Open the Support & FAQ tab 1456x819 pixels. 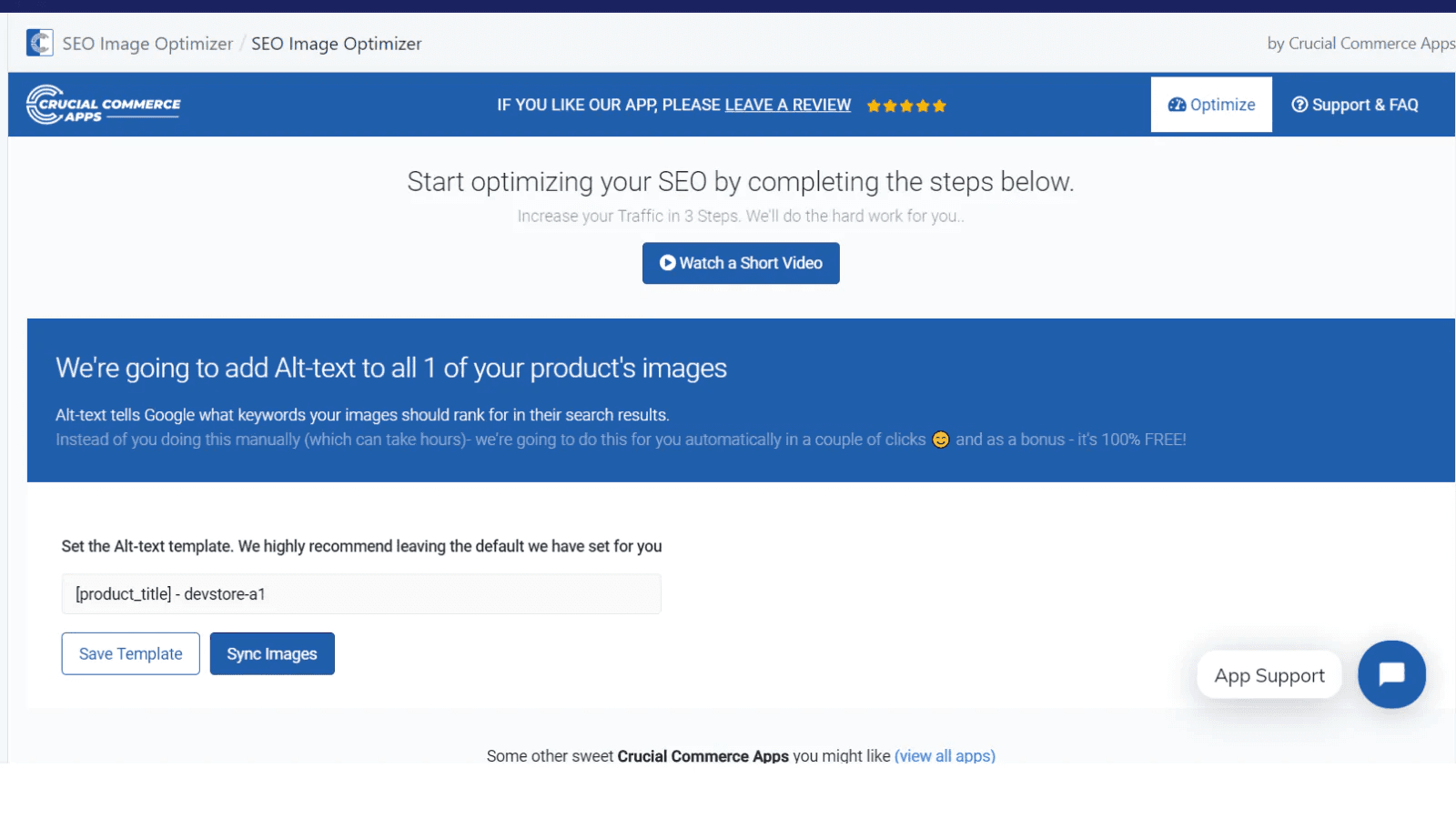pos(1355,105)
